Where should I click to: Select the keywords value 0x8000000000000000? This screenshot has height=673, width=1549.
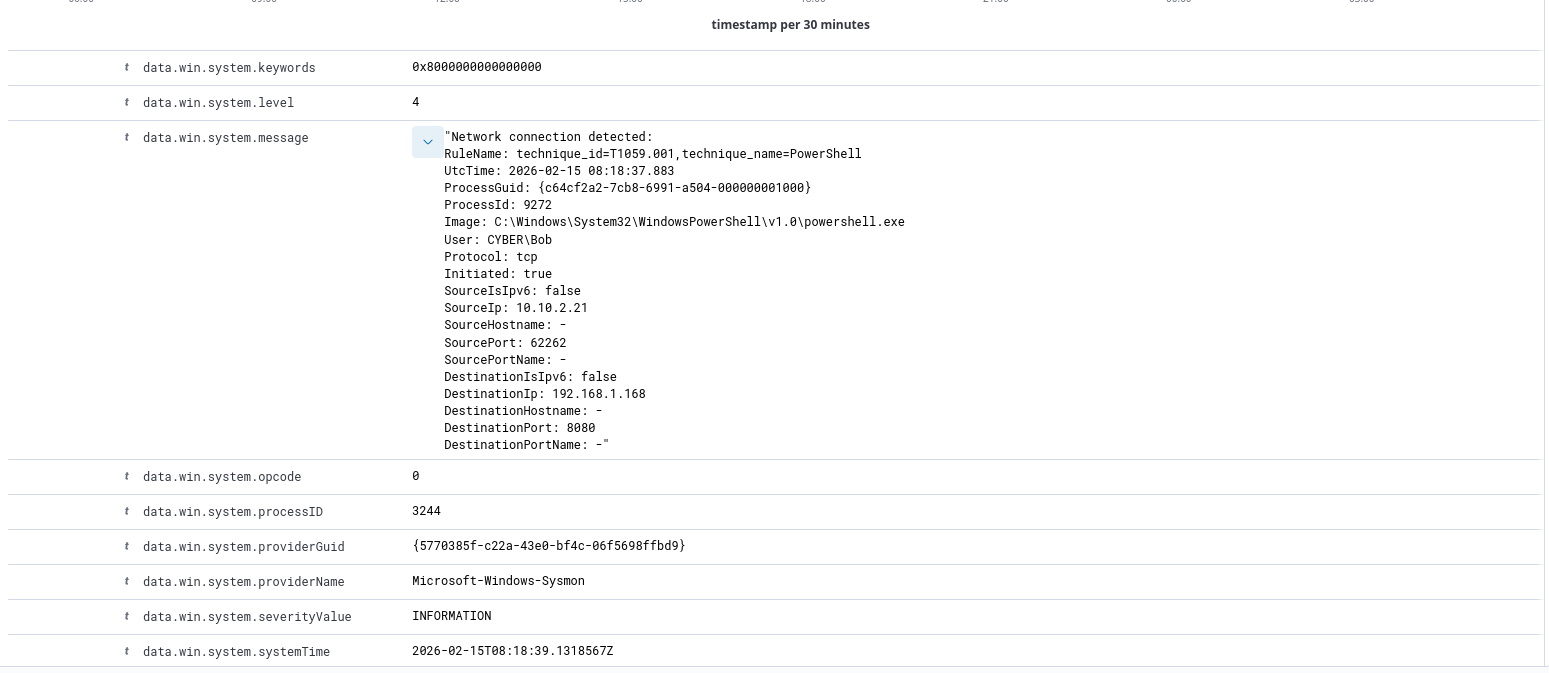476,67
